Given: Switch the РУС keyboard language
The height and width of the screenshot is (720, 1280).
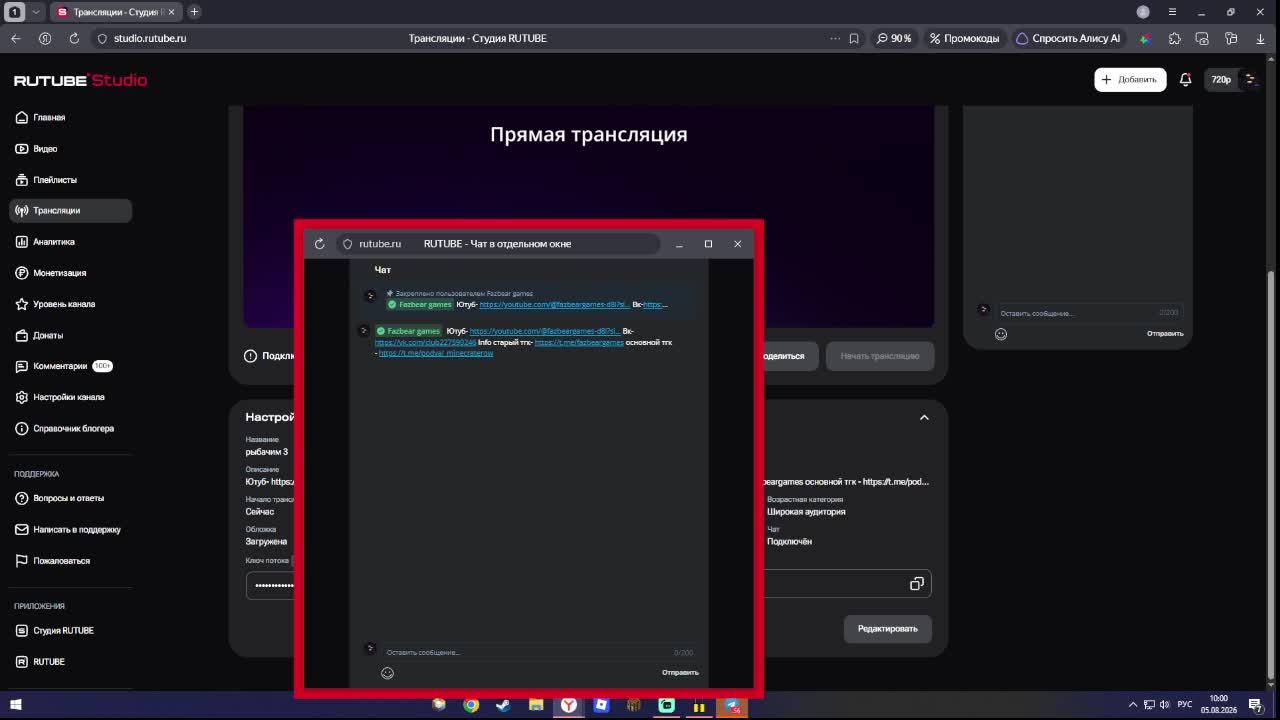Looking at the screenshot, I should pyautogui.click(x=1185, y=705).
